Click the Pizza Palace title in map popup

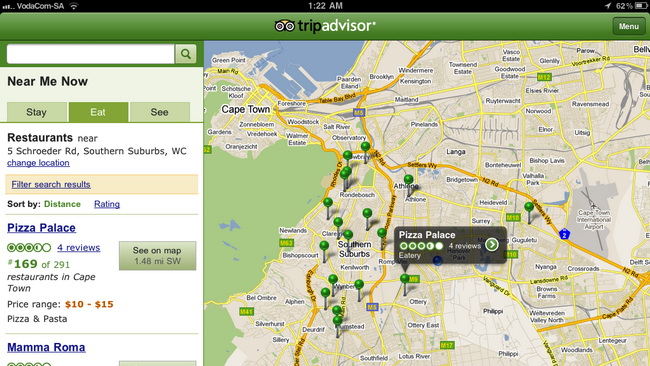point(427,235)
